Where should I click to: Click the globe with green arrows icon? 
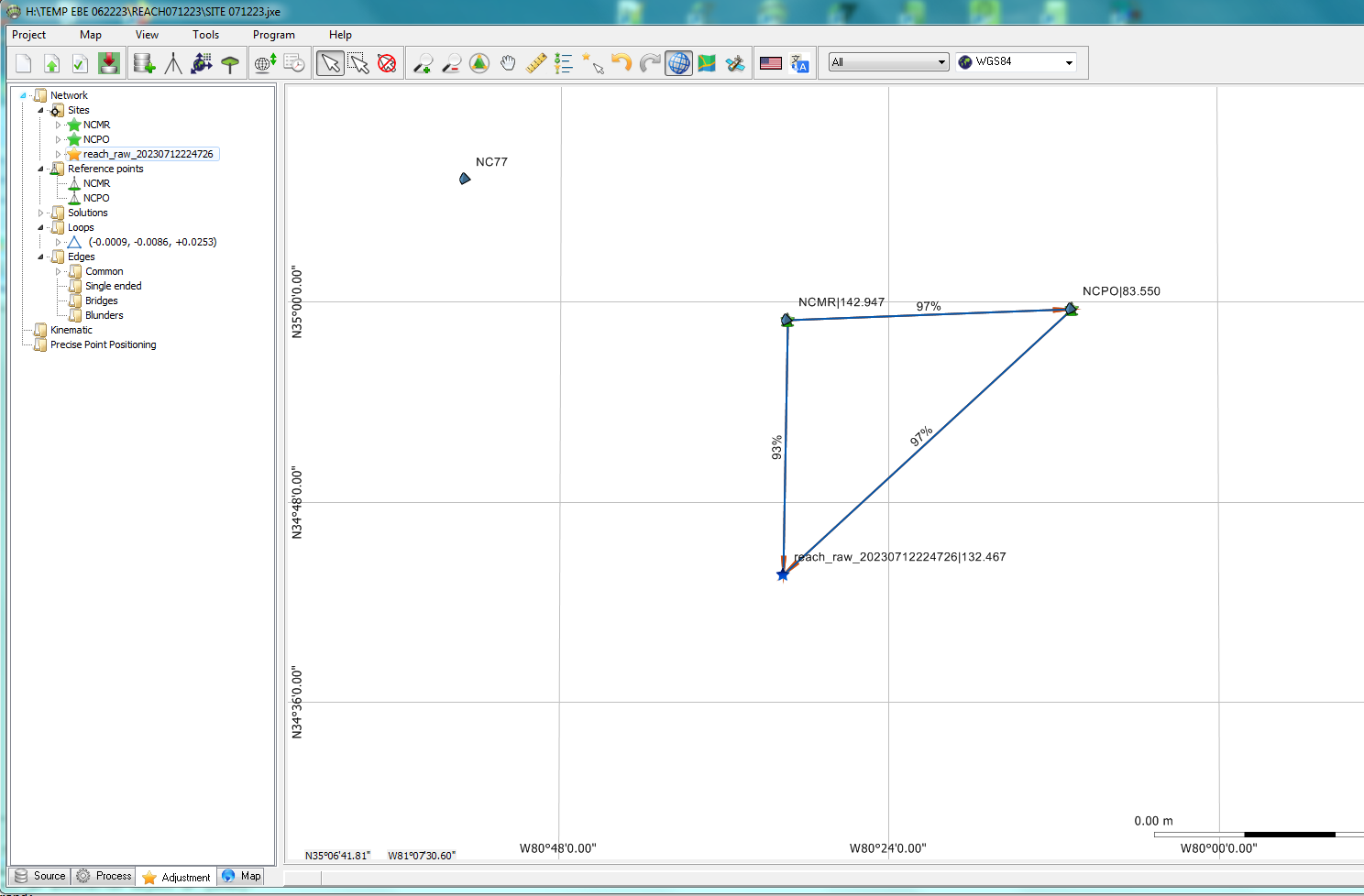pyautogui.click(x=266, y=63)
